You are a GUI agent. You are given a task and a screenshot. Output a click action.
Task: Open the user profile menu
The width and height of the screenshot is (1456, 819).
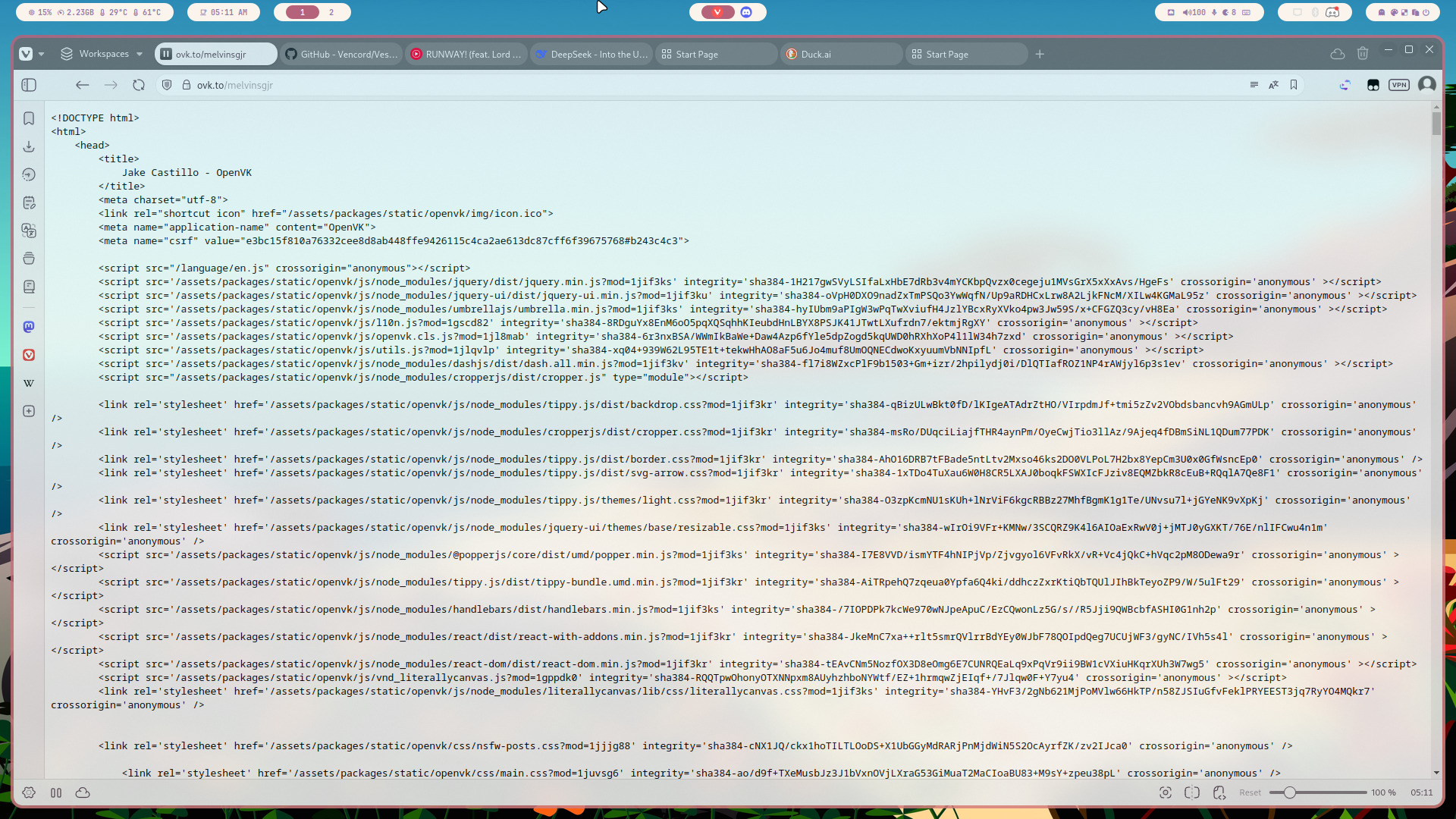(x=1426, y=85)
